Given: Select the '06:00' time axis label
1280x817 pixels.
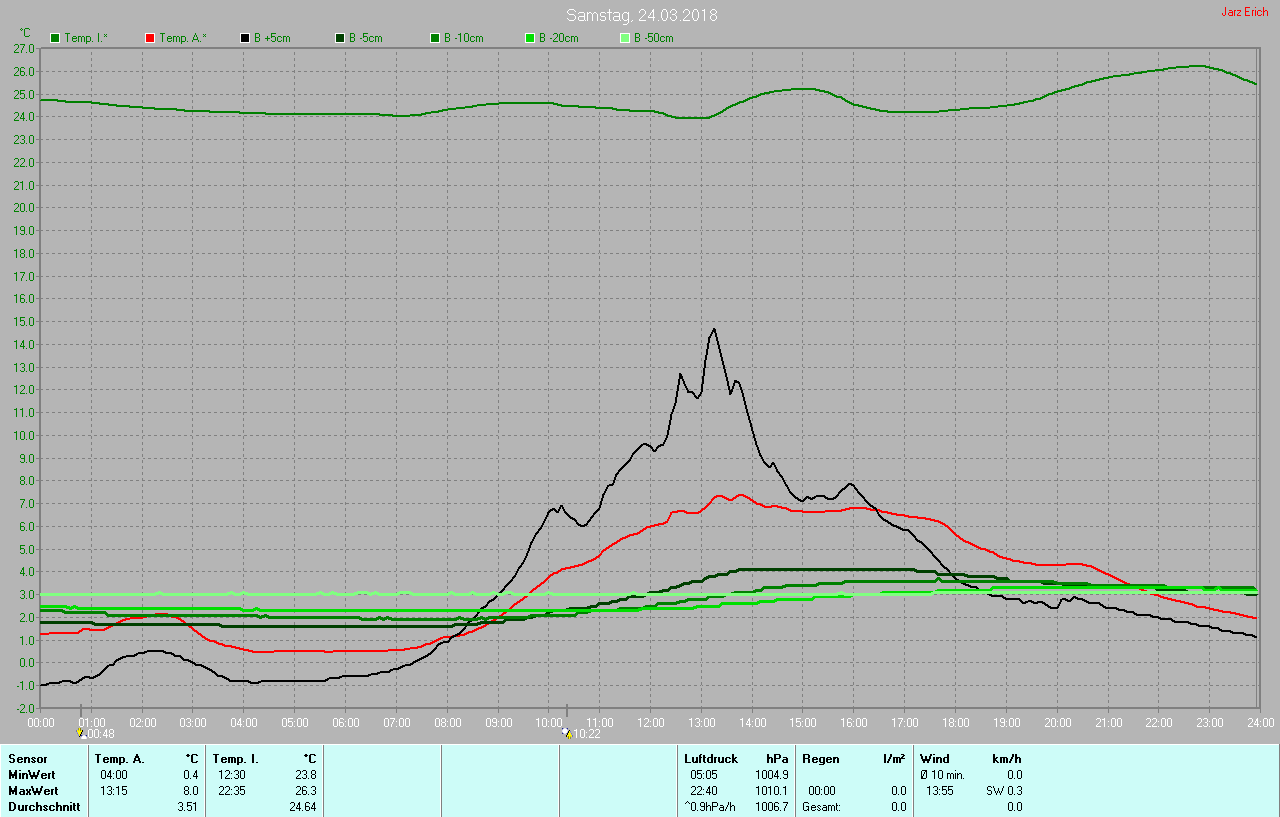Looking at the screenshot, I should 345,722.
